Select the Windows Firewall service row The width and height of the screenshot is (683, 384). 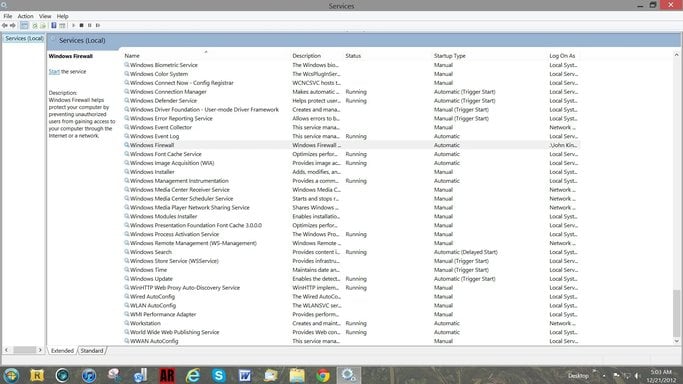click(x=352, y=145)
